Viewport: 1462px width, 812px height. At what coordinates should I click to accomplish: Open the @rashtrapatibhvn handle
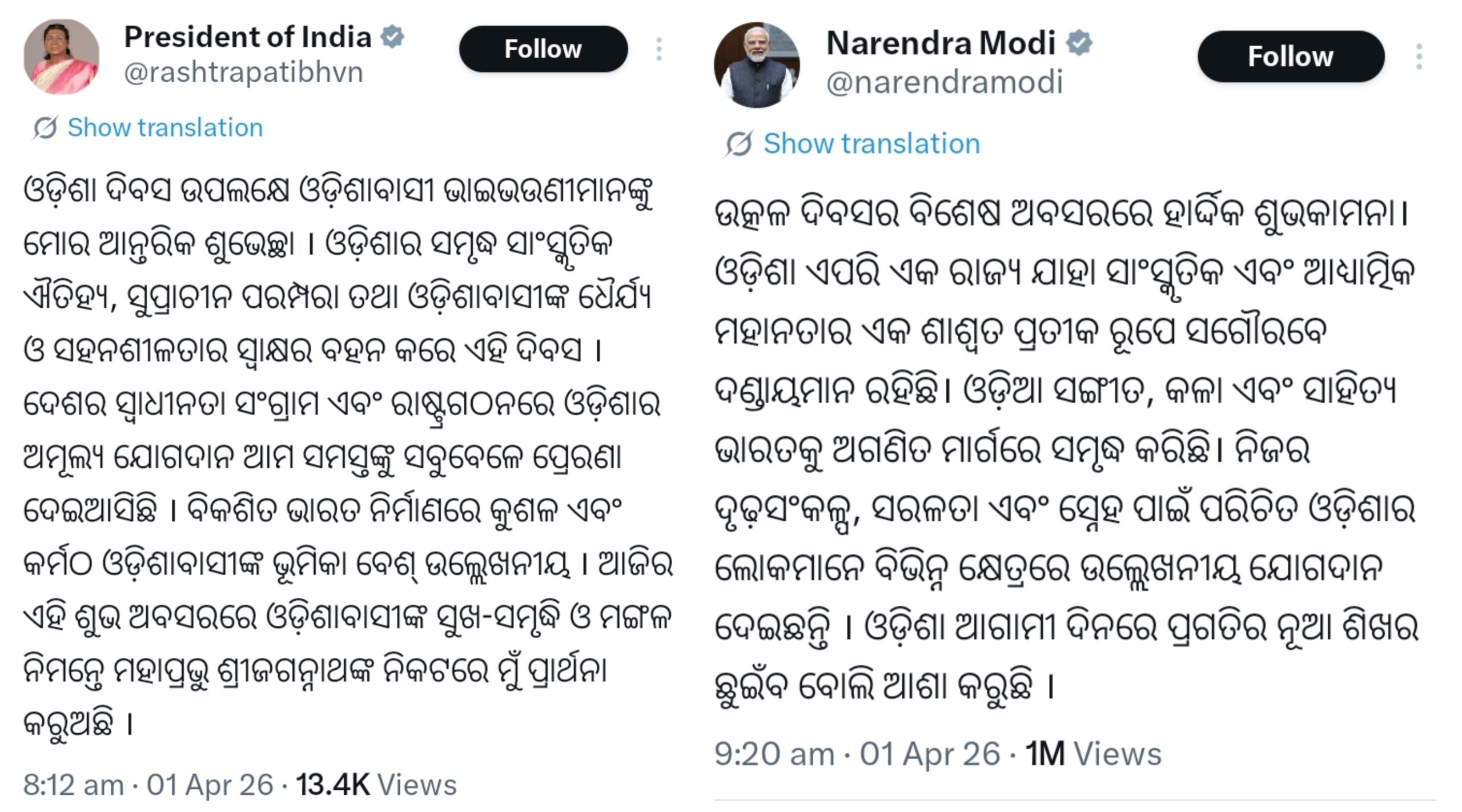[x=243, y=73]
